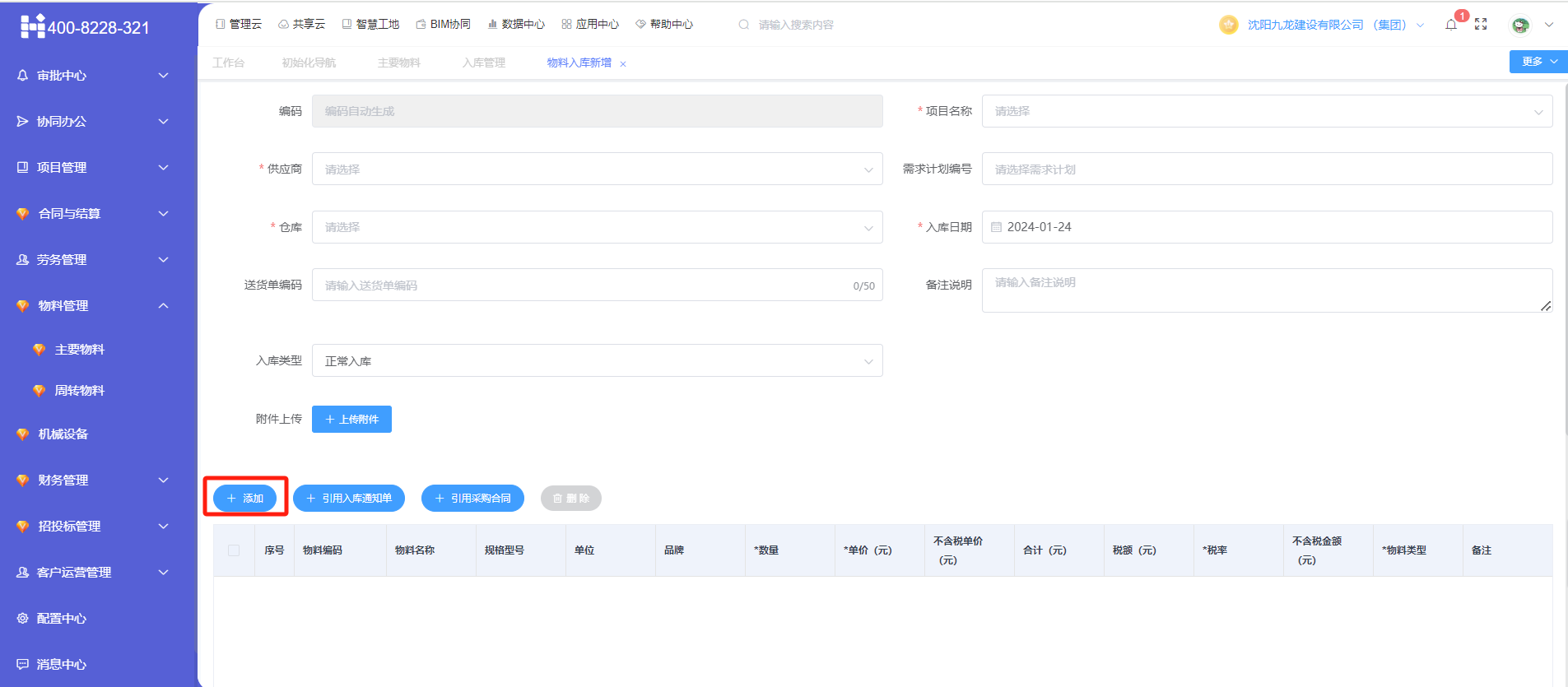The image size is (1568, 687).
Task: Open the user avatar menu
Action: click(x=1520, y=25)
